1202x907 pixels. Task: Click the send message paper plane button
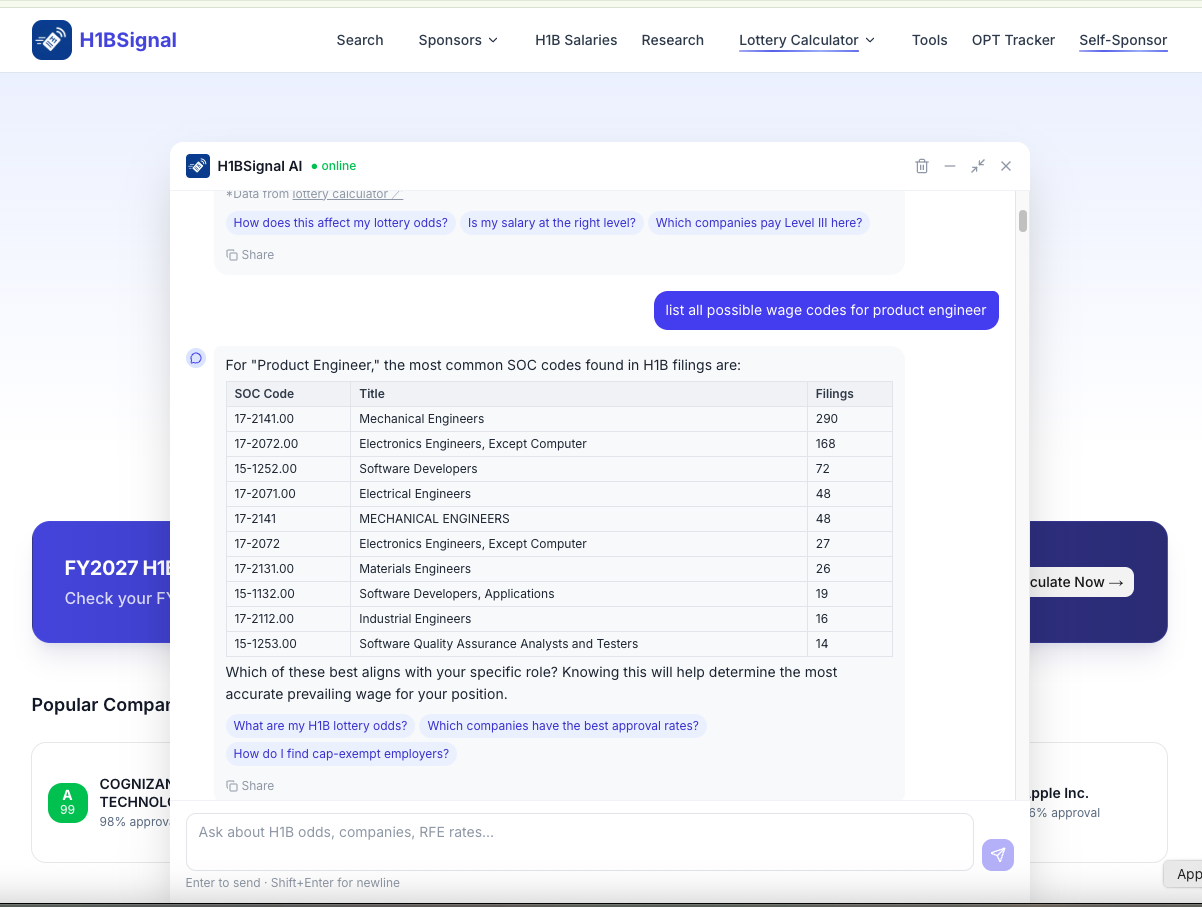point(998,855)
